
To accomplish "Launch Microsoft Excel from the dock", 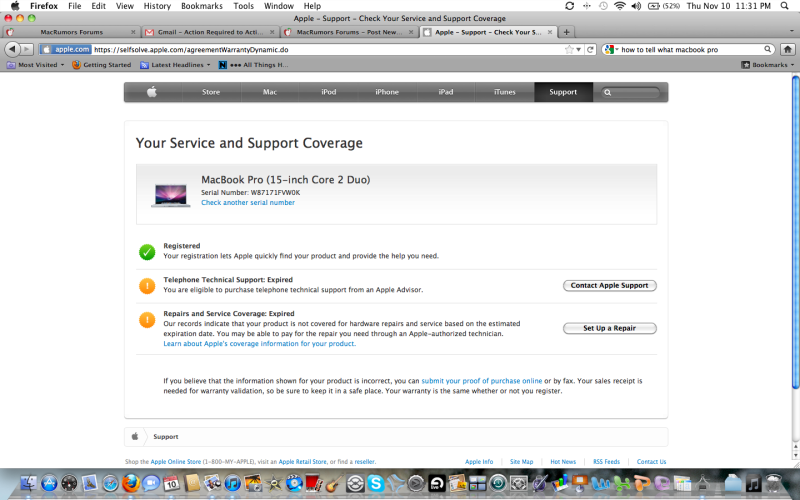I will click(622, 483).
